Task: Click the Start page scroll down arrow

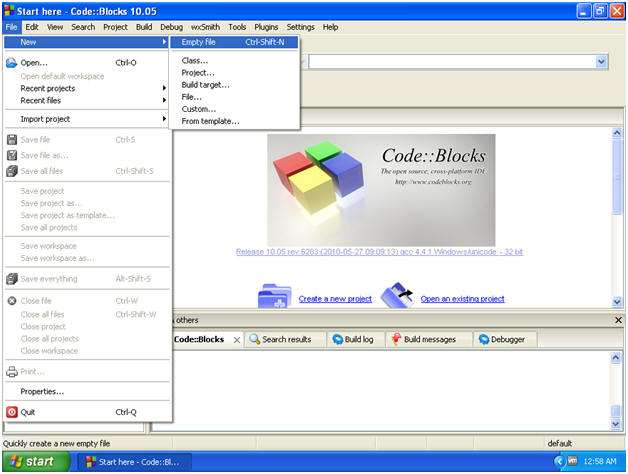Action: 617,302
